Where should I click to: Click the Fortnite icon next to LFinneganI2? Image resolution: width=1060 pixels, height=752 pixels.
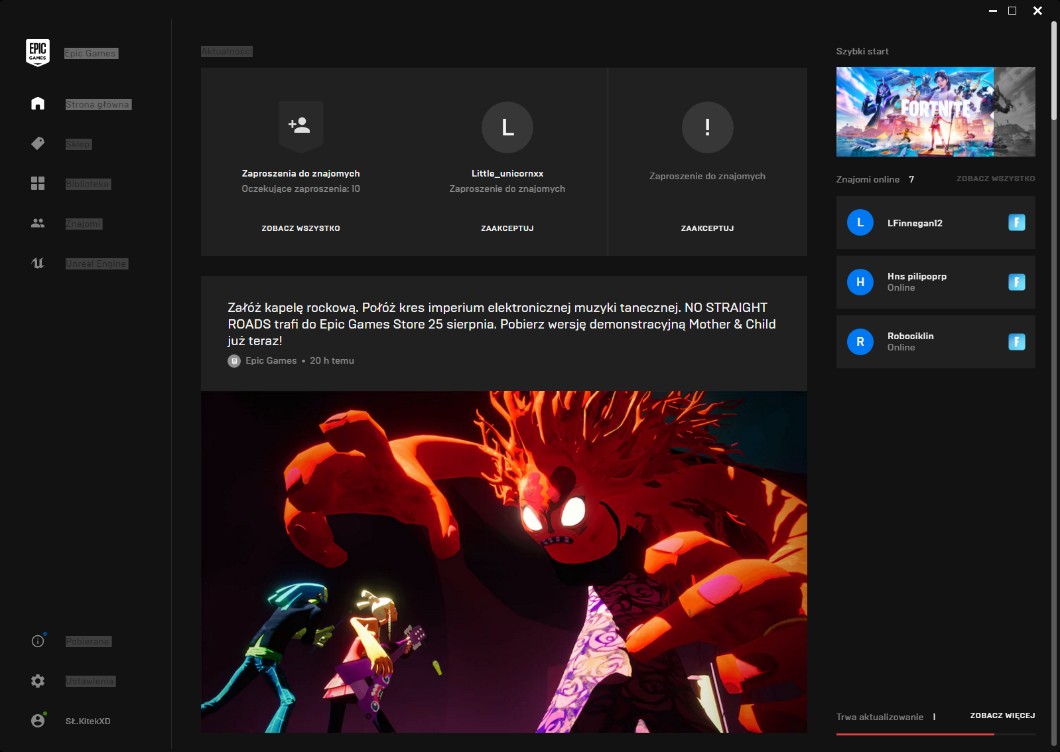pos(1017,222)
